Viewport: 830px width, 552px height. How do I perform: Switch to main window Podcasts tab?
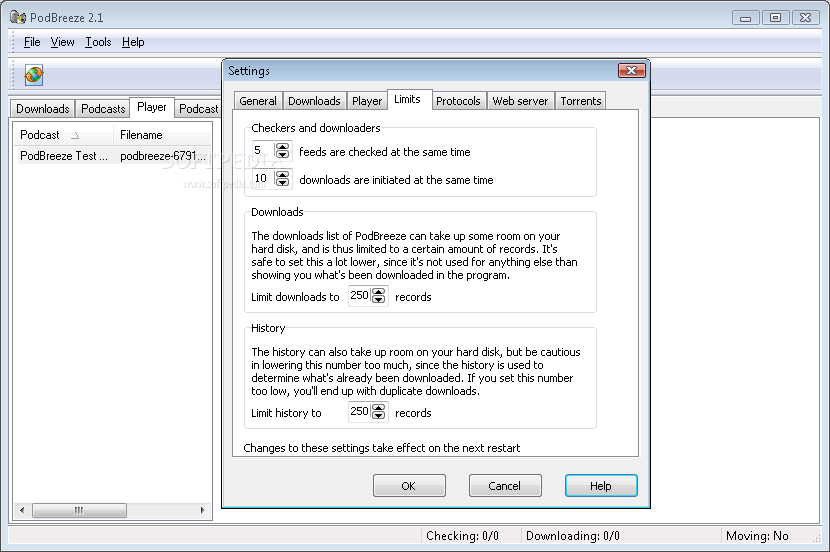click(x=103, y=109)
